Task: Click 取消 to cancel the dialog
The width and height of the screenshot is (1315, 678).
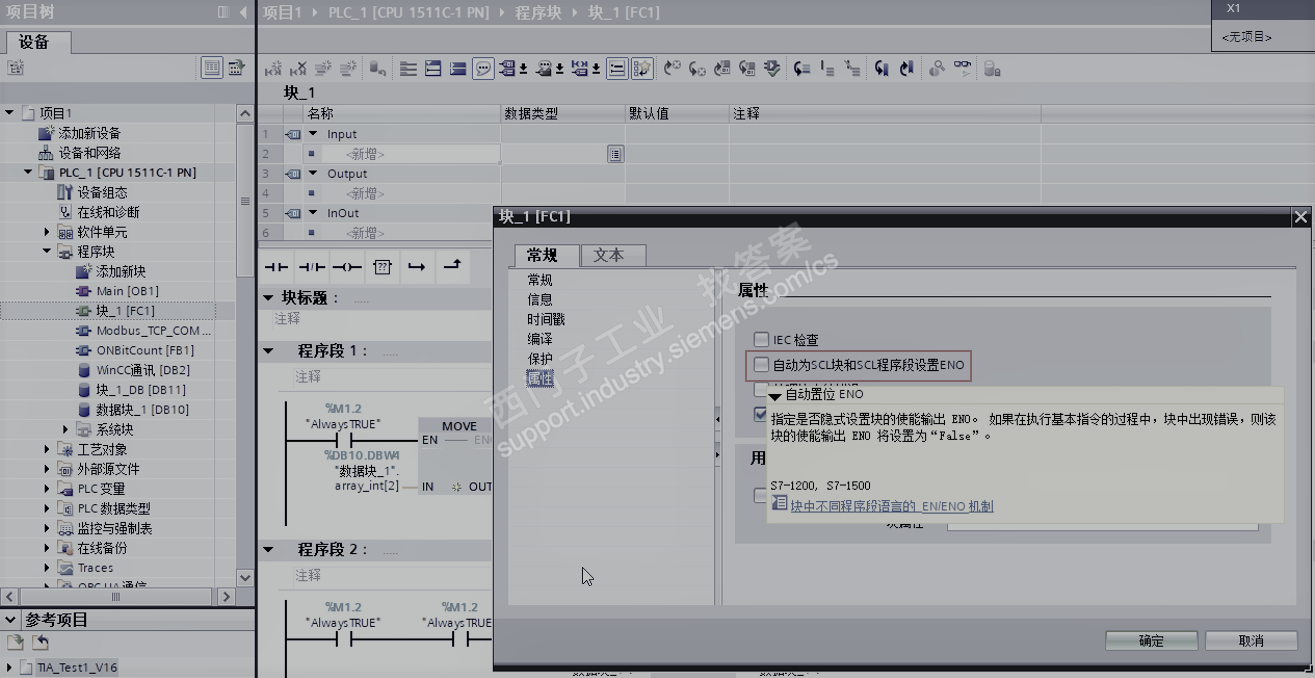Action: (1251, 641)
